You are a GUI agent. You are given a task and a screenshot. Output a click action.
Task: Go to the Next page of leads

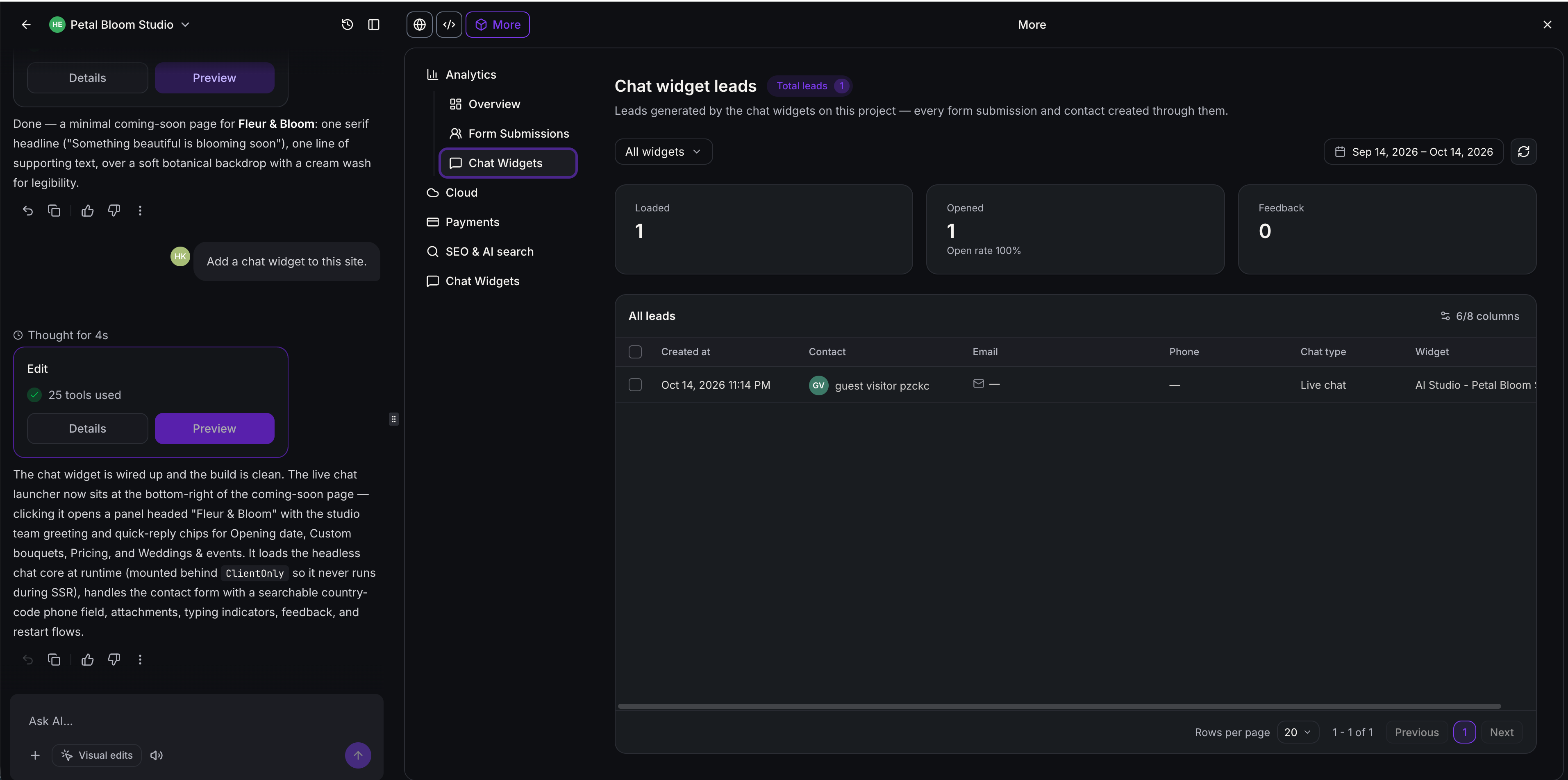point(1501,732)
